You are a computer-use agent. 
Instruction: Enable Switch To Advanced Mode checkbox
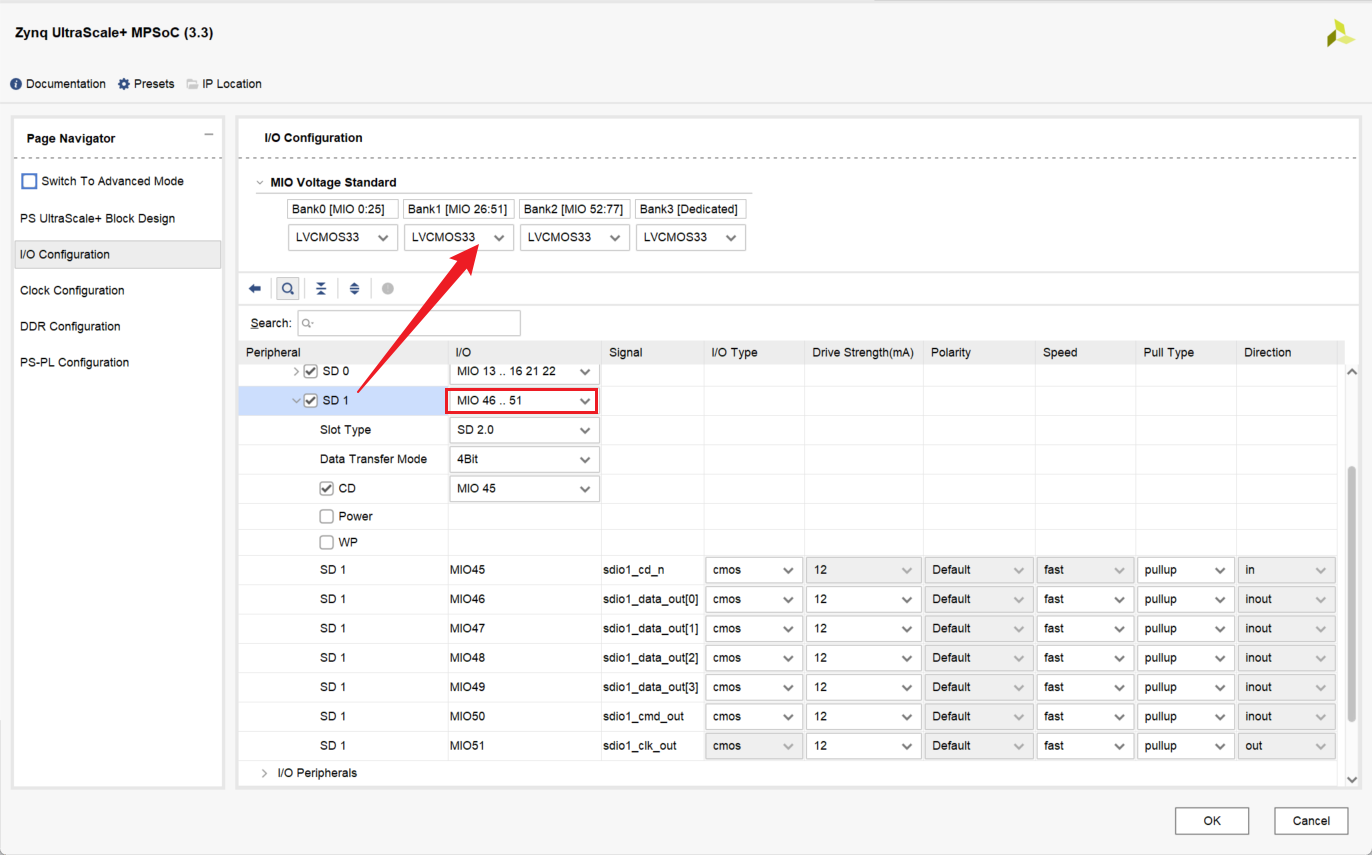29,181
